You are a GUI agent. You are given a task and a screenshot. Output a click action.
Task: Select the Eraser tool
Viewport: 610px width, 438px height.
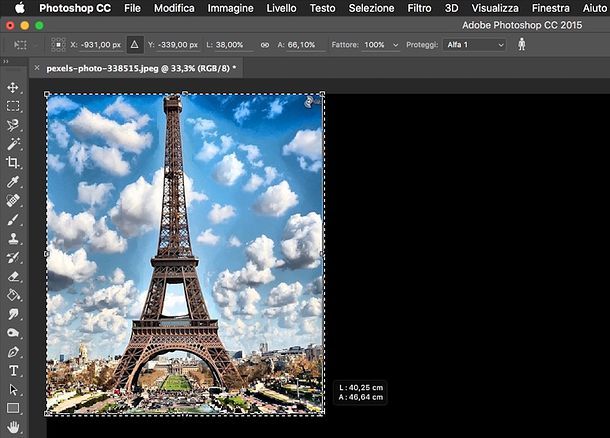click(13, 276)
